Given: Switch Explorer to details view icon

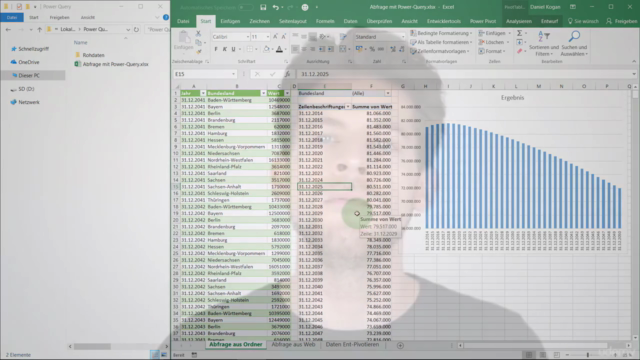Looking at the screenshot, I should point(154,355).
